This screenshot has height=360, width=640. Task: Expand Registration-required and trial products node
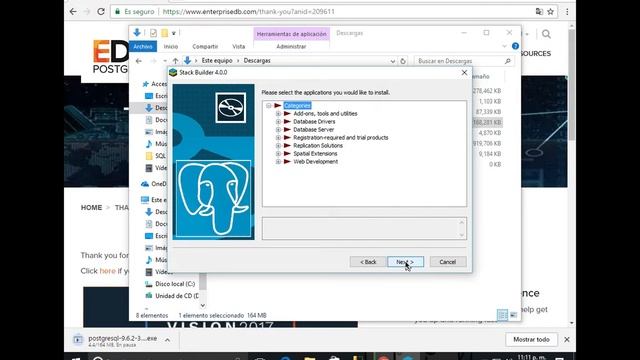(x=278, y=138)
